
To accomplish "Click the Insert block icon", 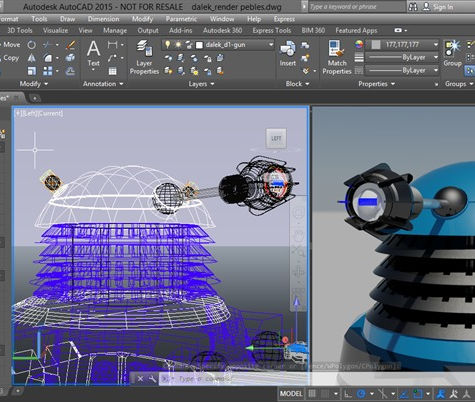I will (287, 53).
